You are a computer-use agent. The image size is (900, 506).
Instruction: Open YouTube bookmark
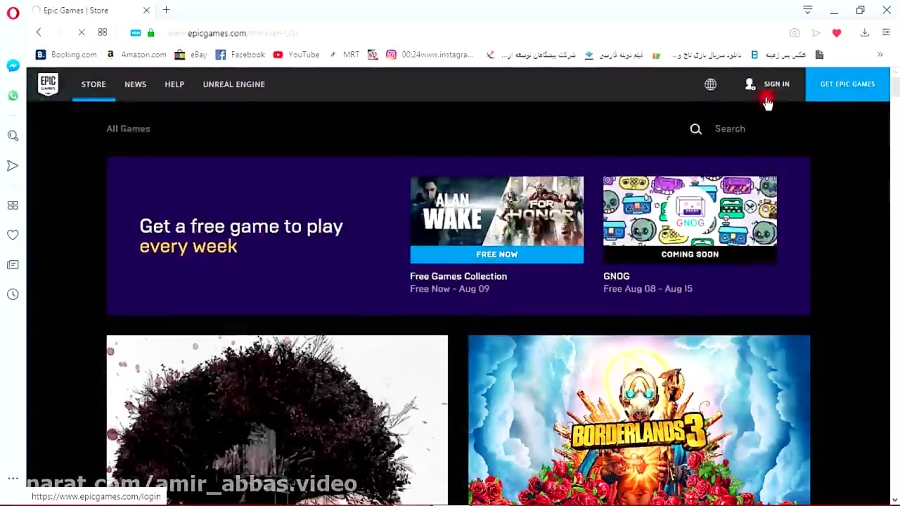[297, 55]
